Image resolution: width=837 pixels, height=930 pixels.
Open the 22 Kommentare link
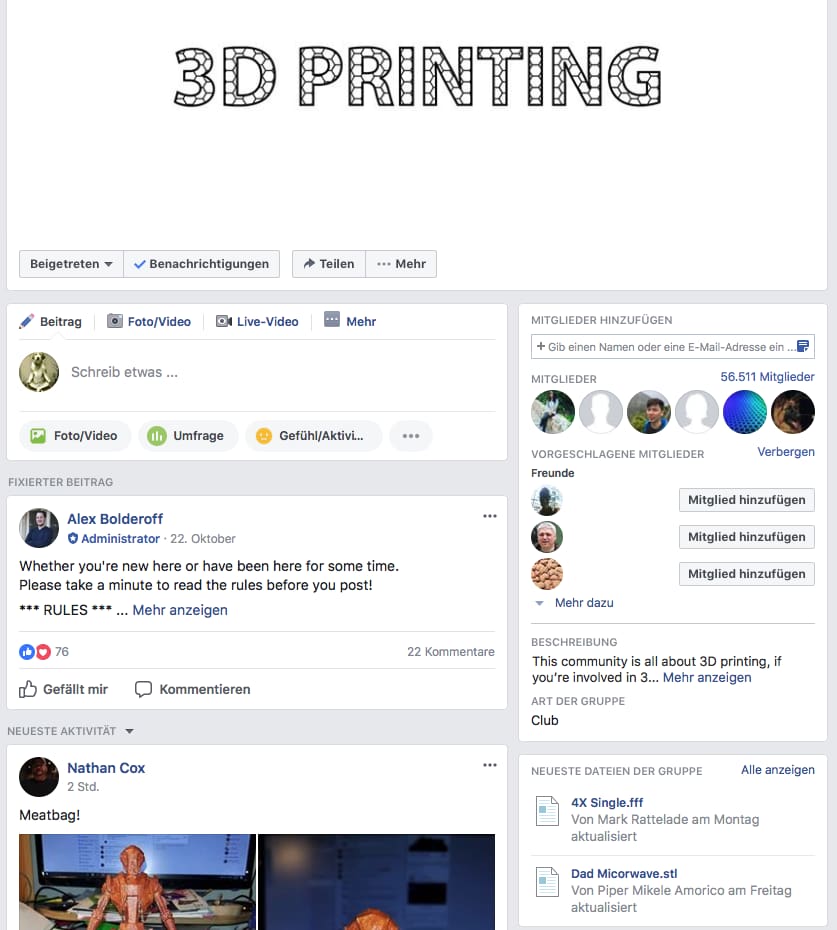pyautogui.click(x=451, y=652)
